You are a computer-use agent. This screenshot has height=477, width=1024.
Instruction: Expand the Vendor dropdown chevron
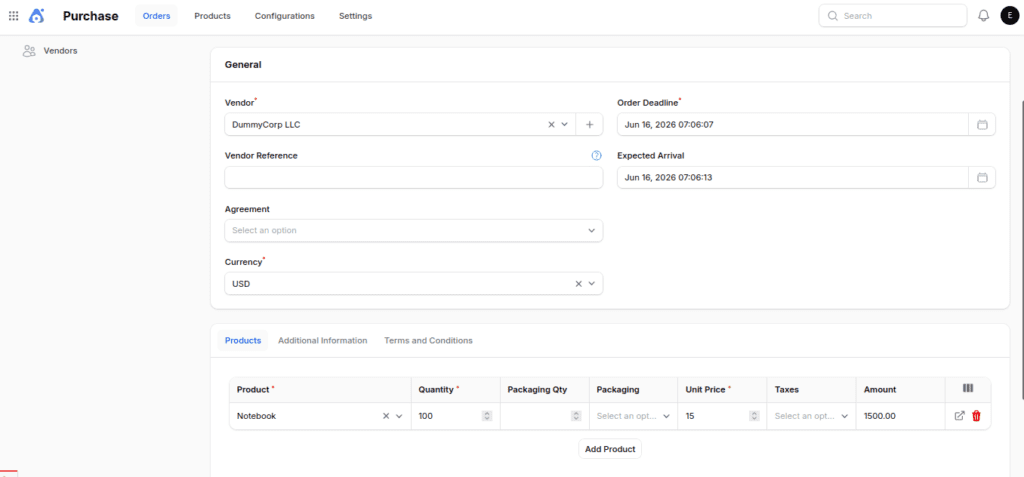(565, 124)
